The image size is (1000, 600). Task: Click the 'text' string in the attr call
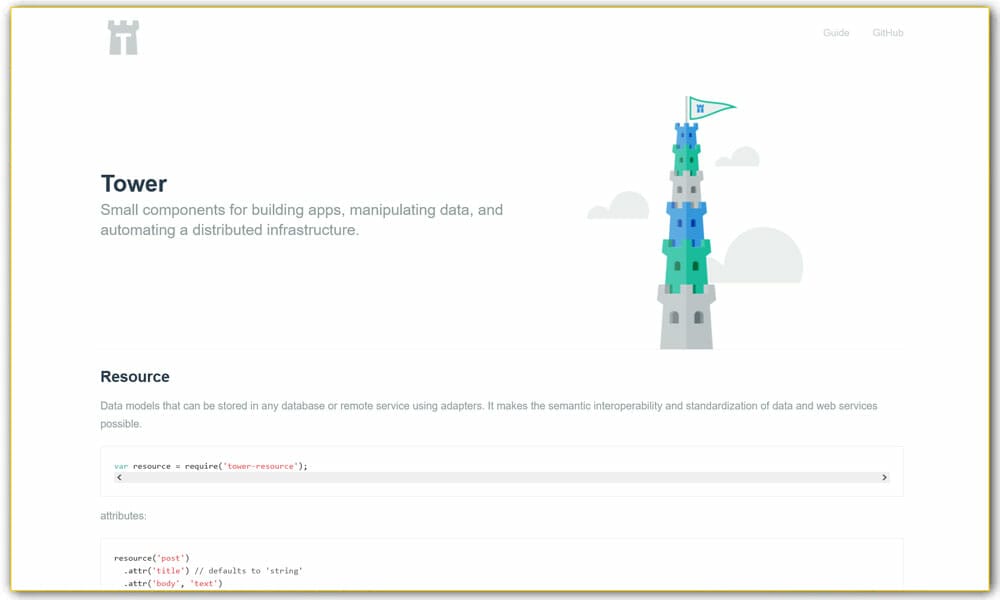203,584
